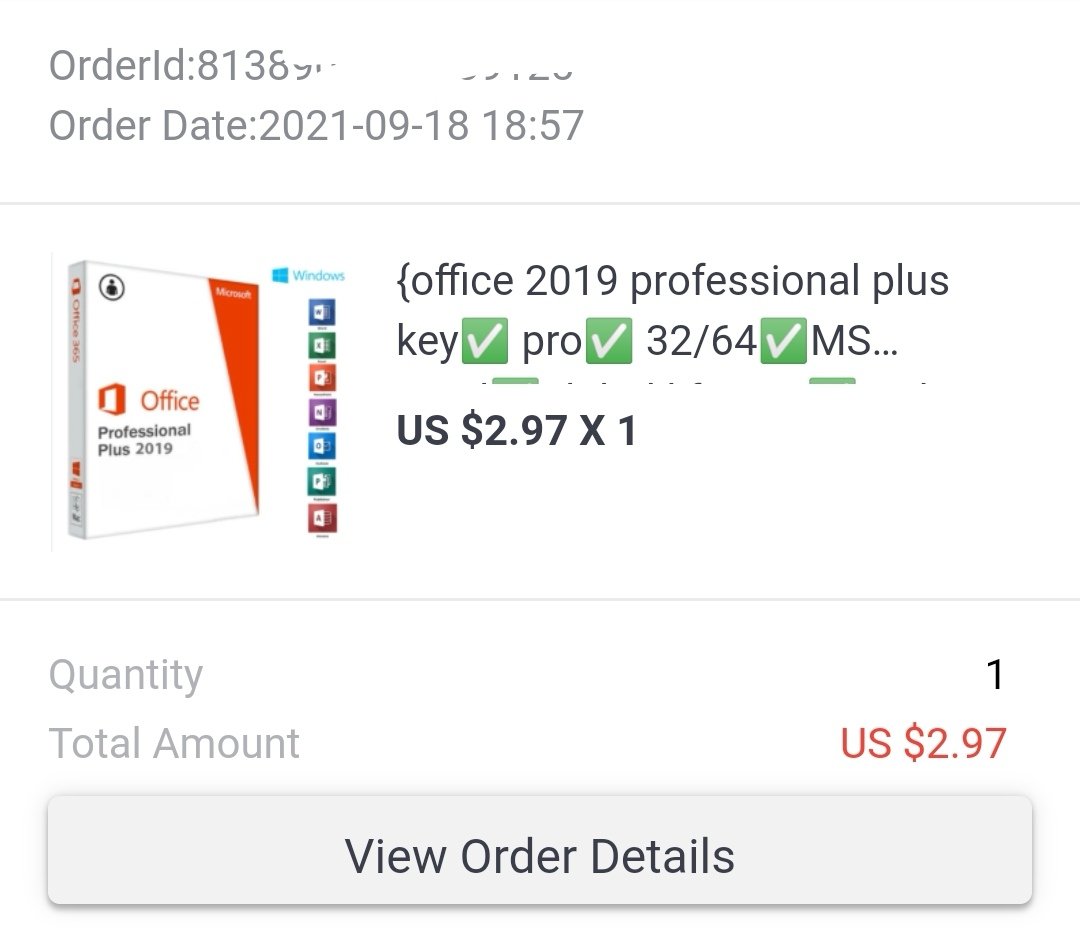1080x942 pixels.
Task: Click the Excel icon in product image
Action: (x=322, y=344)
